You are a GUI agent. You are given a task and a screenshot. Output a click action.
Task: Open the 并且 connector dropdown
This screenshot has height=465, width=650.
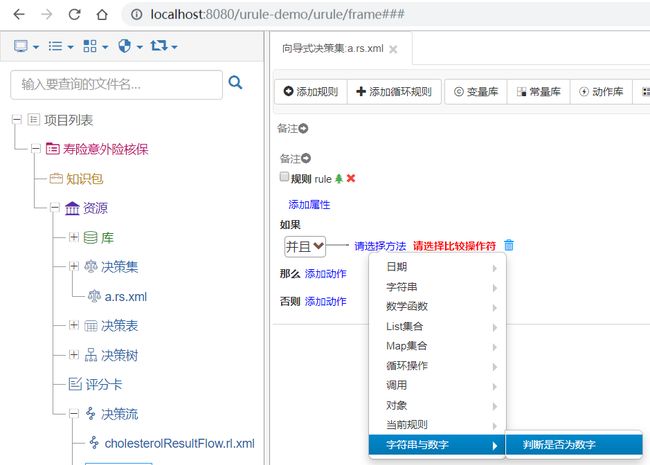305,247
